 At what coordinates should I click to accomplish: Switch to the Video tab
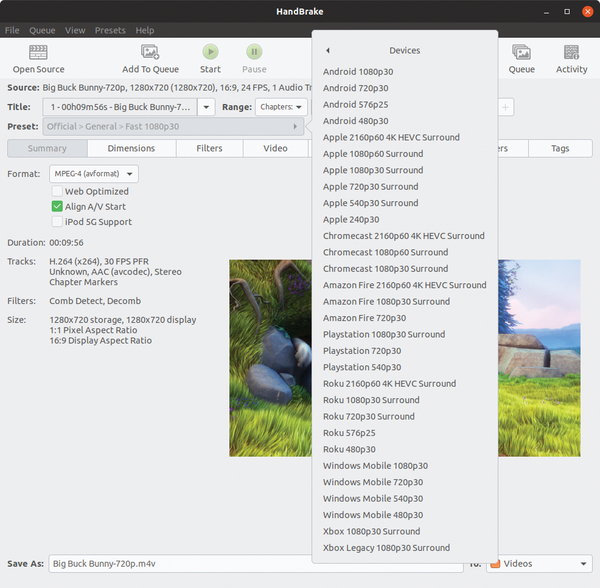(x=276, y=148)
